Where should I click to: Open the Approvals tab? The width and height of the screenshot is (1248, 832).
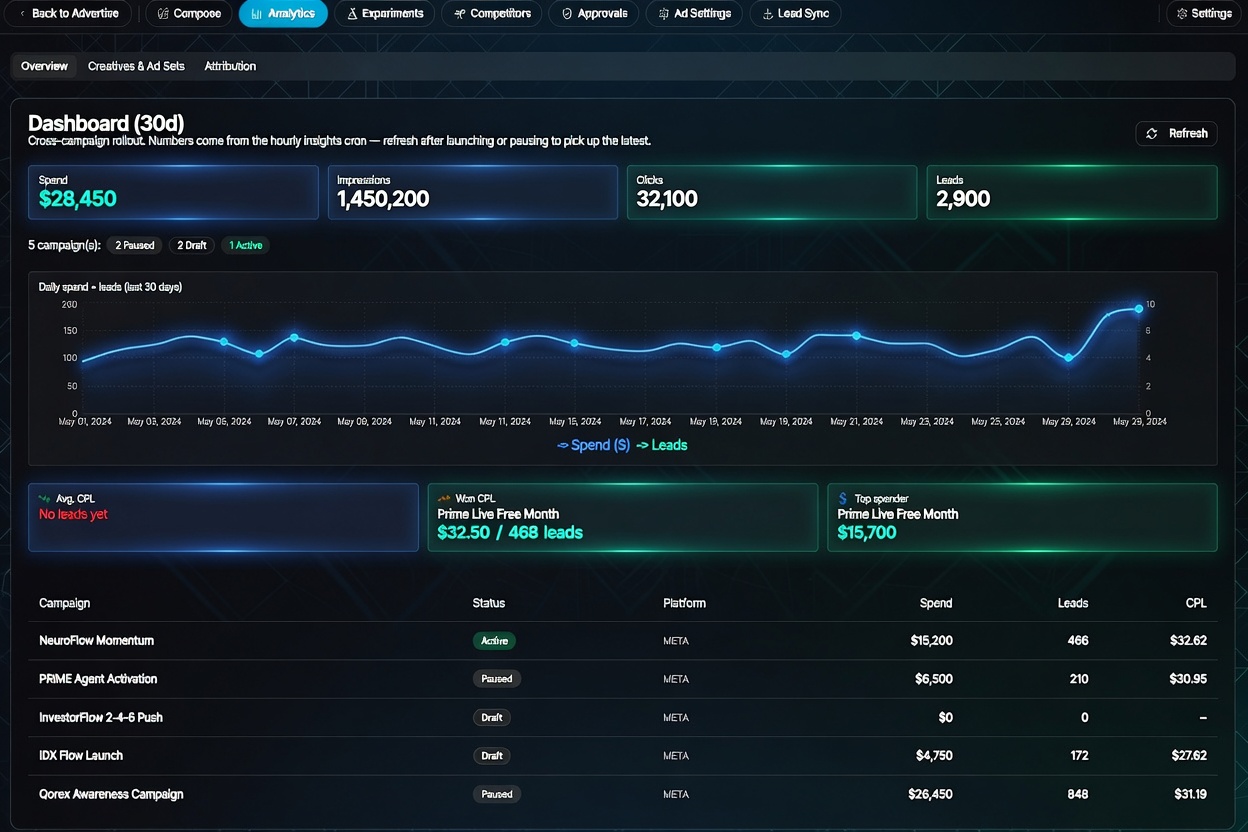pos(594,13)
